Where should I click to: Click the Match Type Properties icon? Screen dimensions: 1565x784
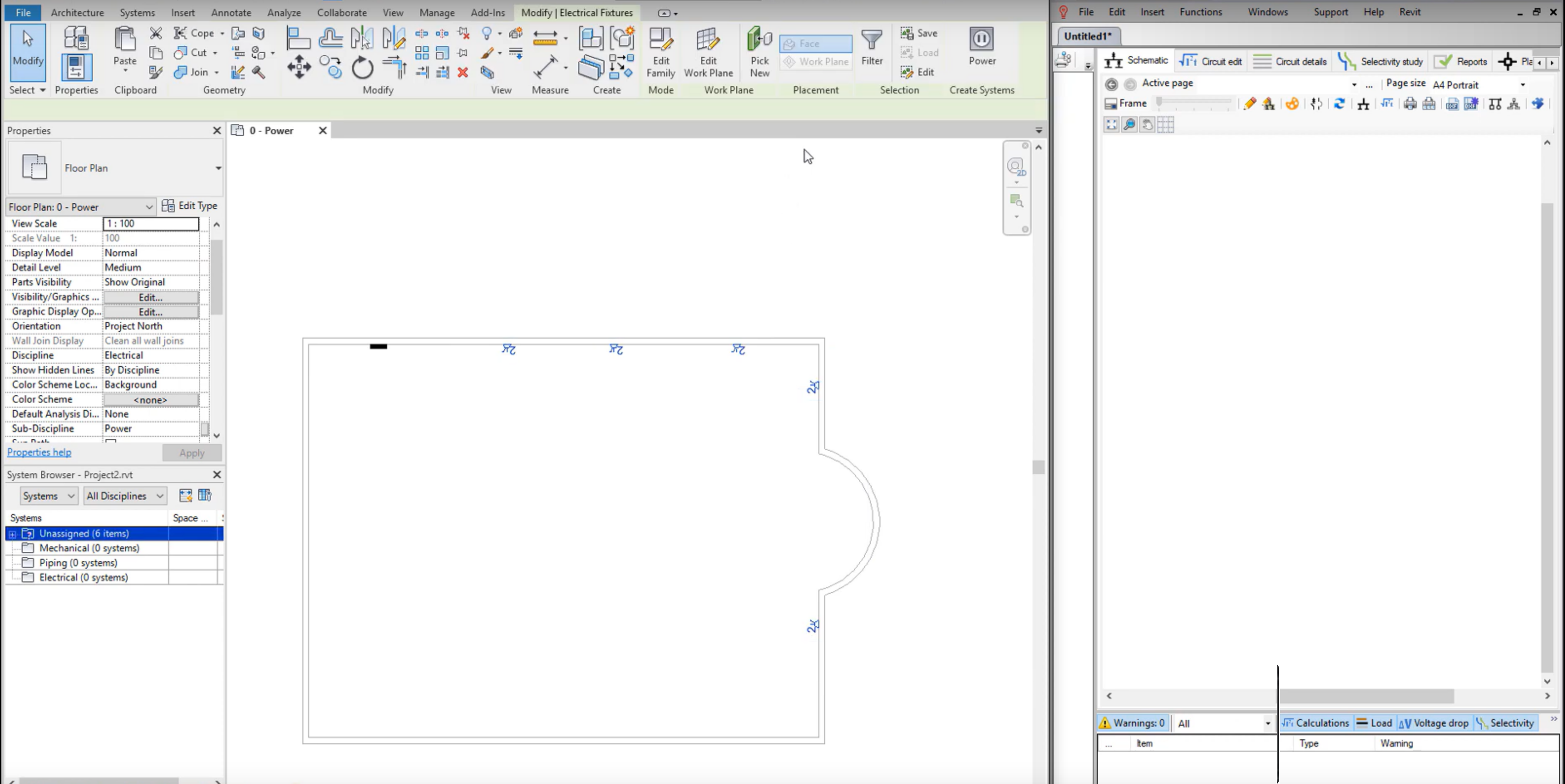coord(155,72)
